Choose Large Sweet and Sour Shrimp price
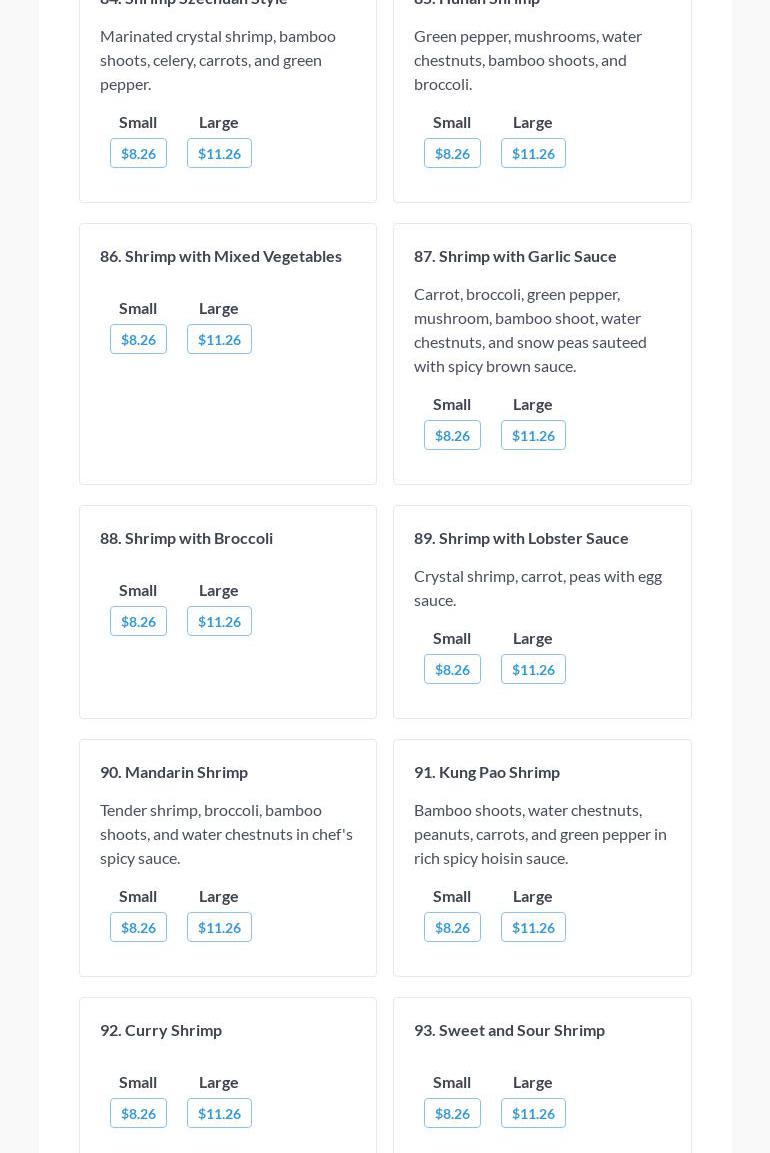The height and width of the screenshot is (1153, 770). tap(533, 1113)
